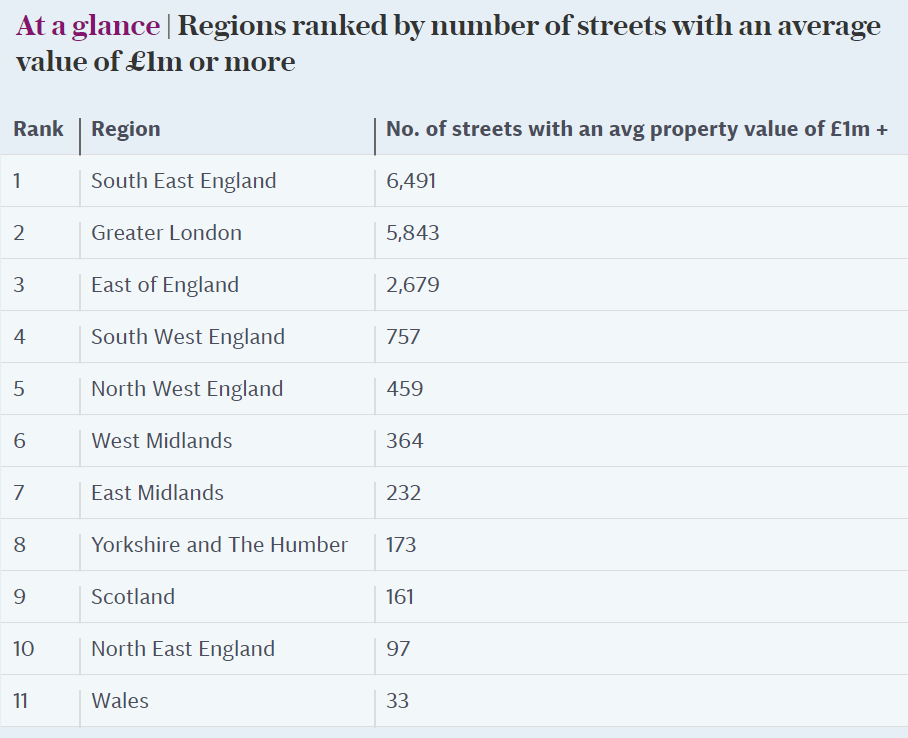
Task: Select the North East England cell
Action: [183, 649]
